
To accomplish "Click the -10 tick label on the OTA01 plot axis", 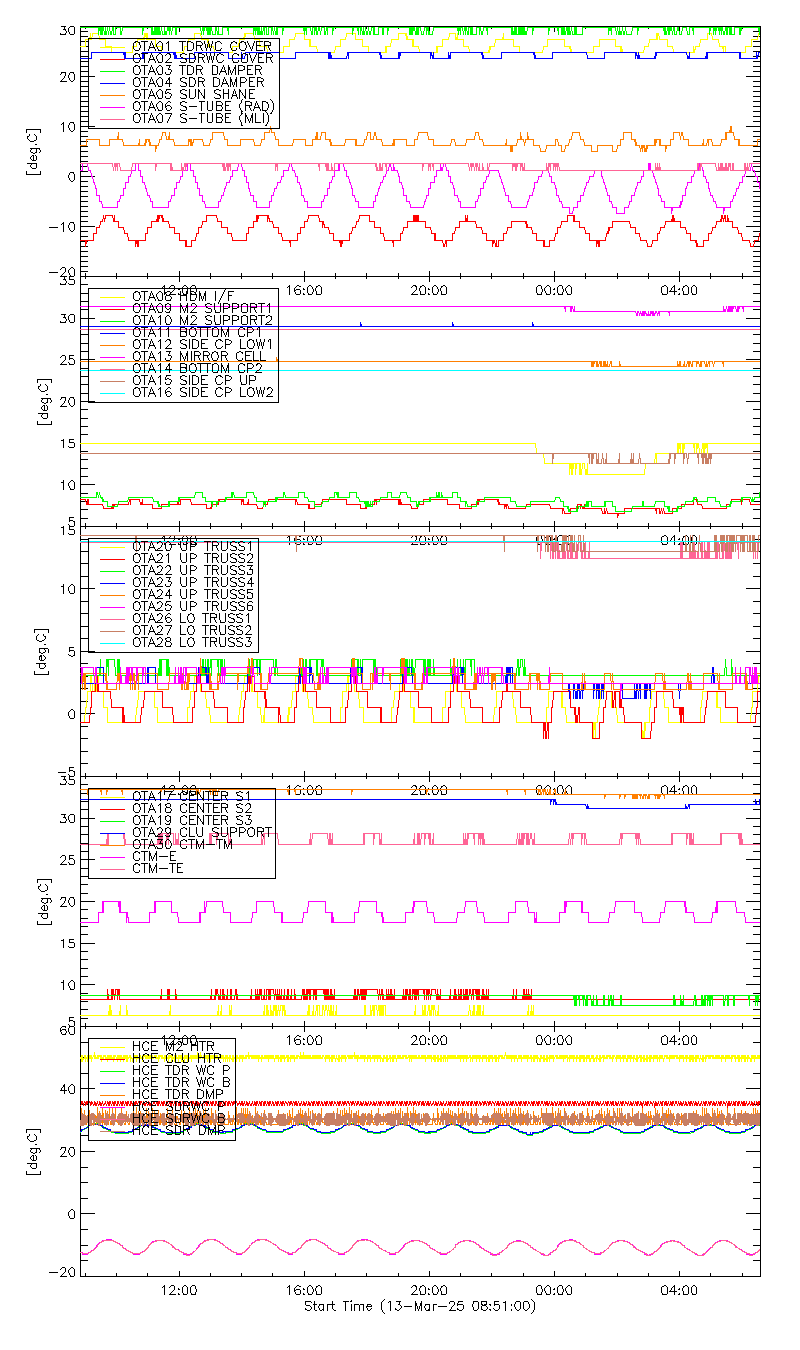I will tap(64, 225).
